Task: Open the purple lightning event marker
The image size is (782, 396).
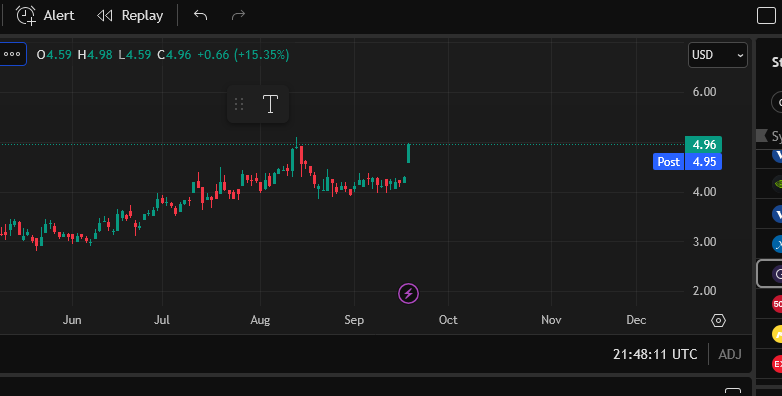Action: 408,293
